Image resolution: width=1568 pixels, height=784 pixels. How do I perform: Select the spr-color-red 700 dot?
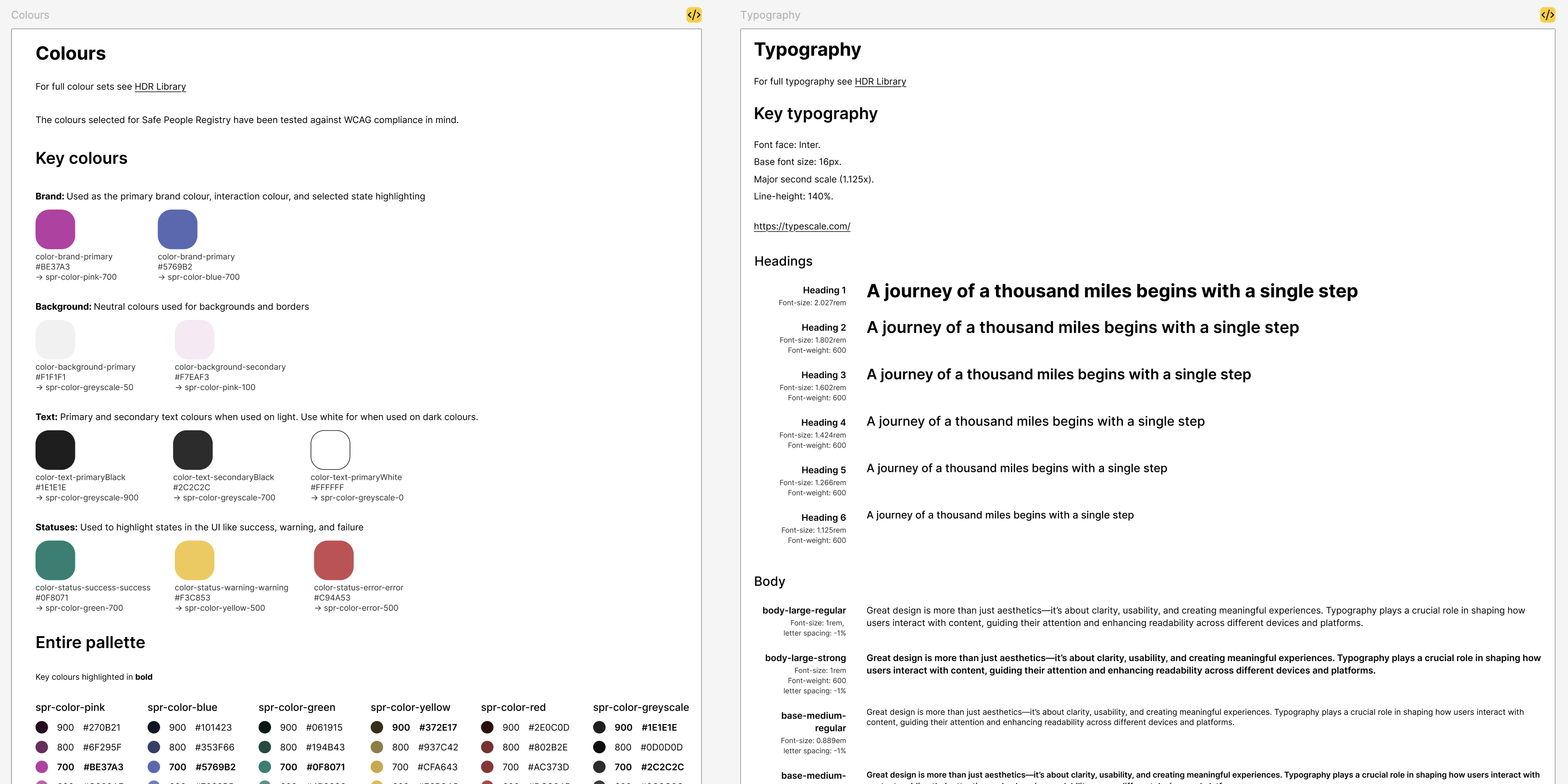[487, 767]
